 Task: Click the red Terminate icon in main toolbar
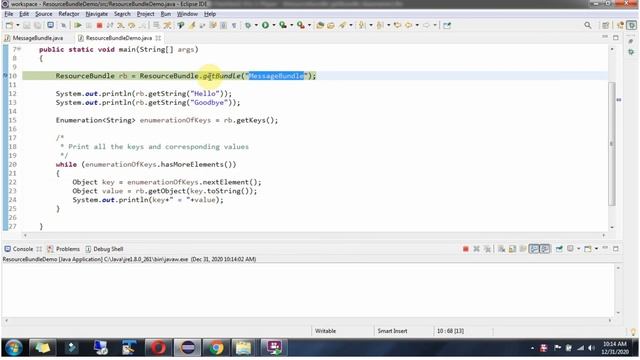(99, 25)
